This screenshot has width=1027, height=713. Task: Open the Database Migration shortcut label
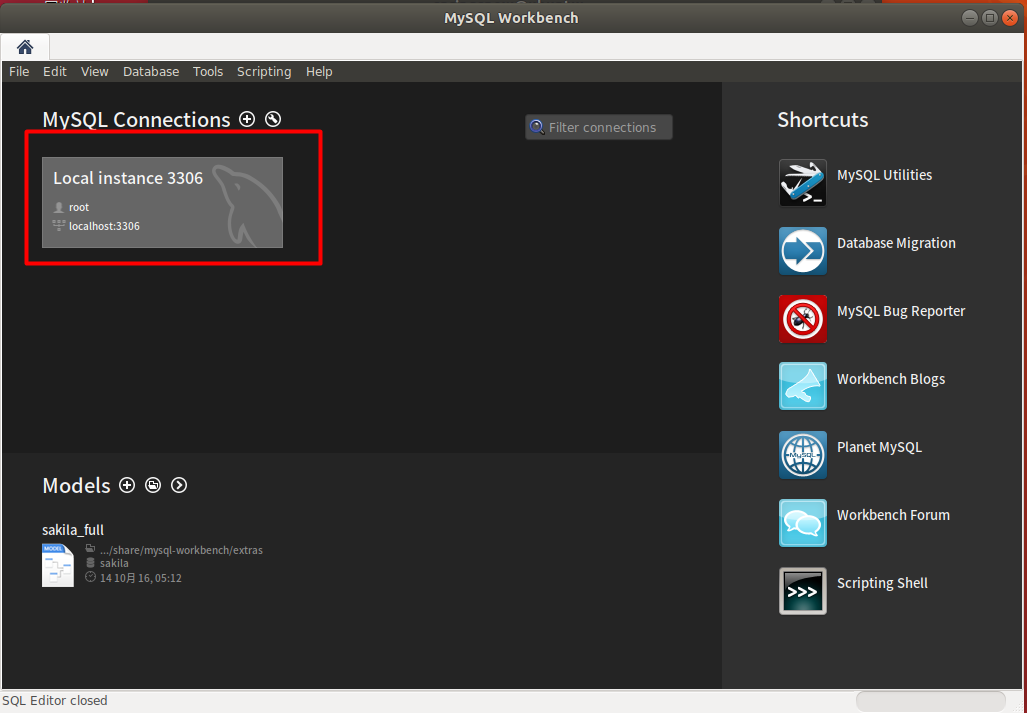(x=896, y=243)
